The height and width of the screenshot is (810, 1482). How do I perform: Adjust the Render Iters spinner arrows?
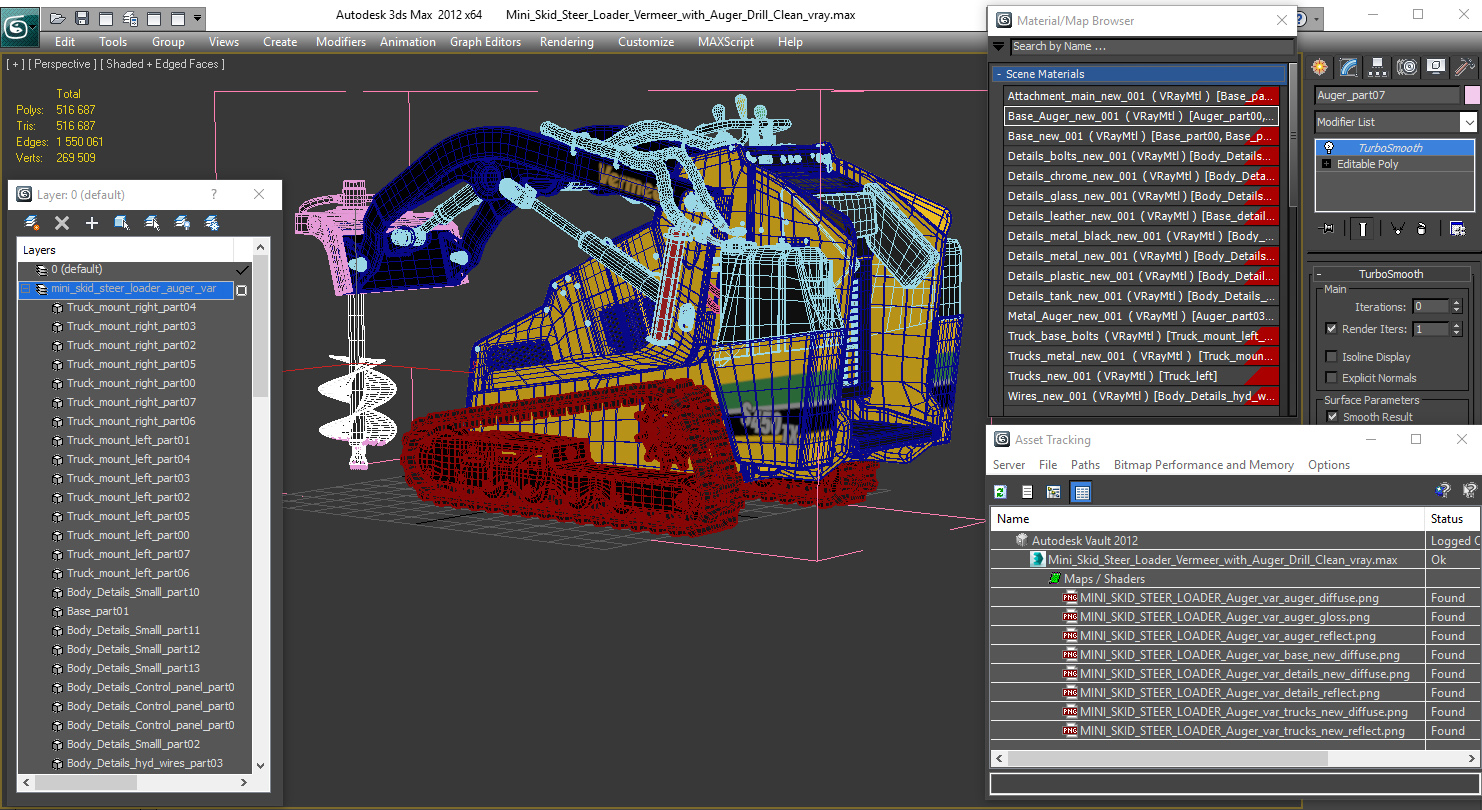1457,329
